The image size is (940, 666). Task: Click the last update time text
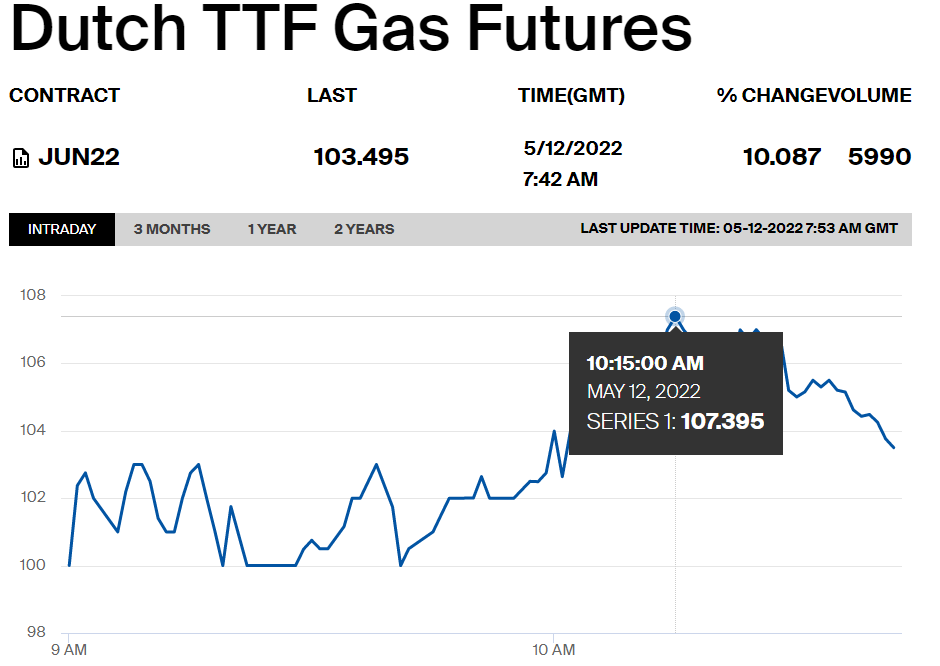pyautogui.click(x=739, y=228)
